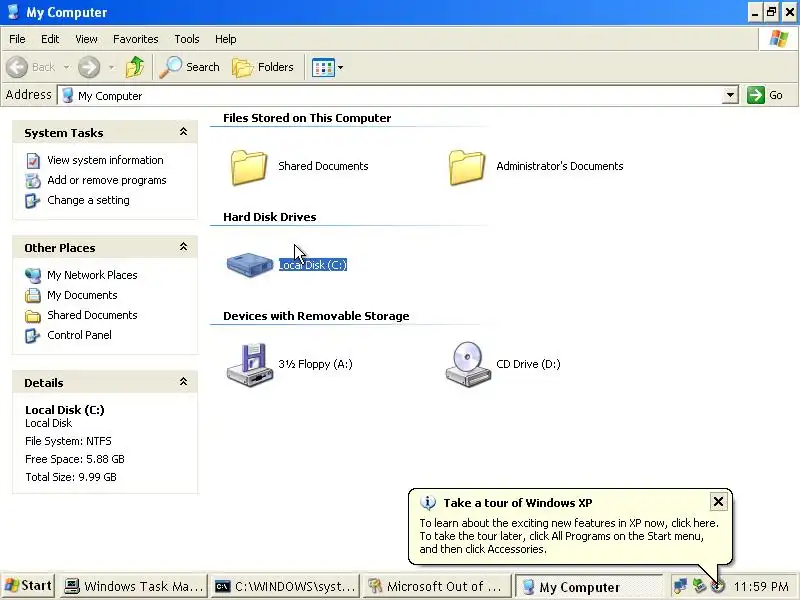Open the Tools menu
The image size is (800, 600).
[187, 39]
